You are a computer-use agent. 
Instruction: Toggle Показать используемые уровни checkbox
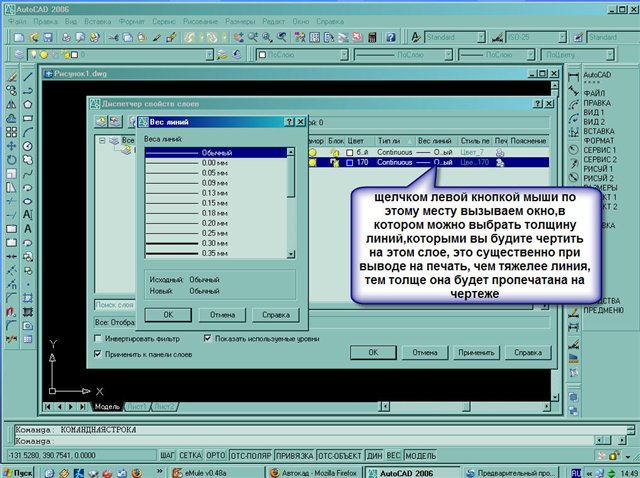[x=207, y=339]
